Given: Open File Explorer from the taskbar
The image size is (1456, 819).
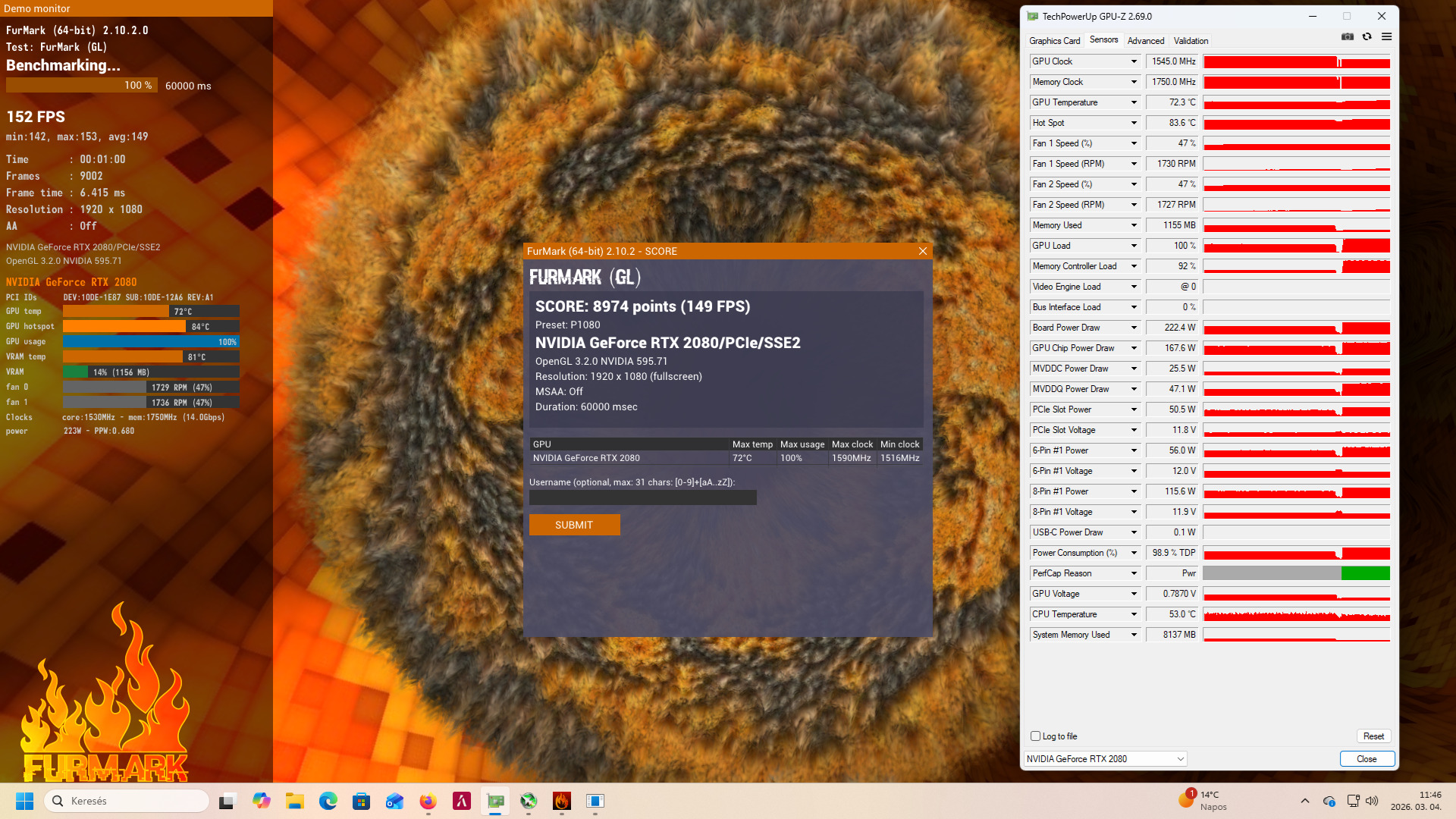Looking at the screenshot, I should point(295,801).
